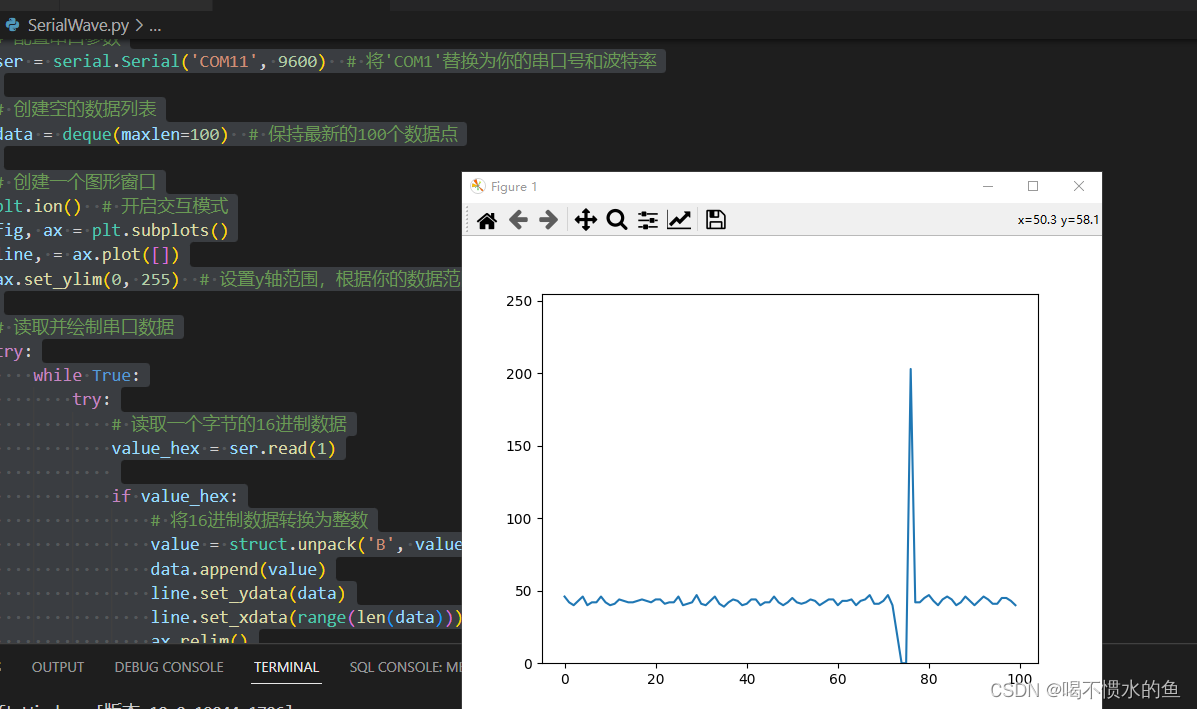Switch to the DEBUG CONSOLE tab
Viewport: 1197px width, 709px height.
coord(169,667)
